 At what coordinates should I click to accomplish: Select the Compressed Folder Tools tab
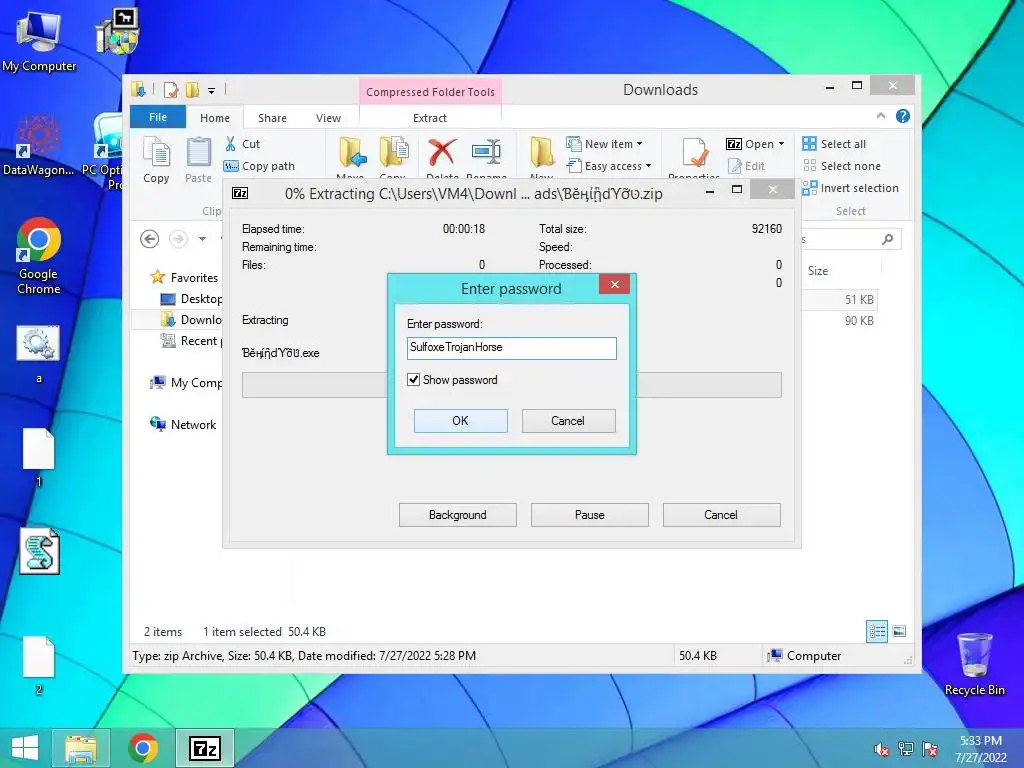430,91
